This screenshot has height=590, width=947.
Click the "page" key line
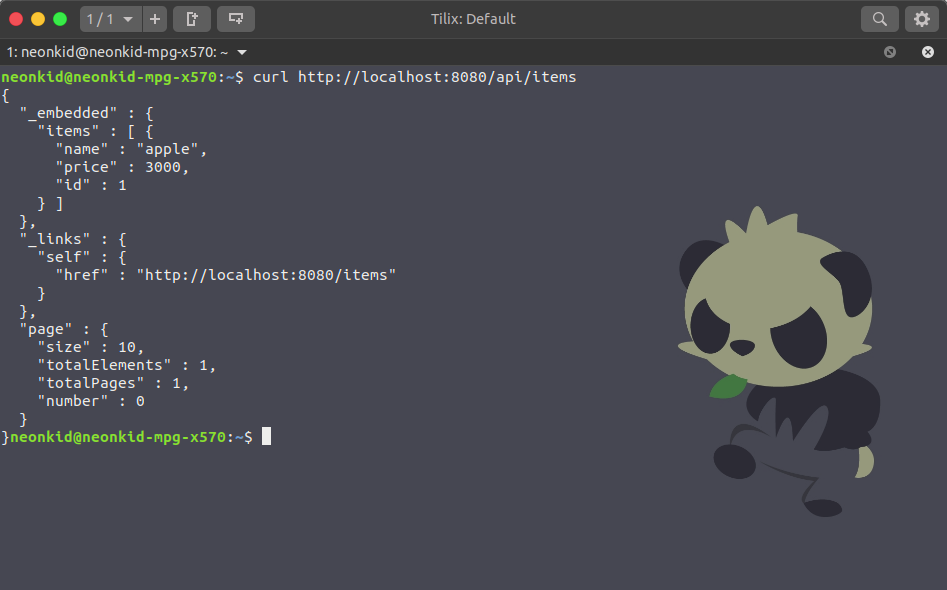[x=64, y=329]
